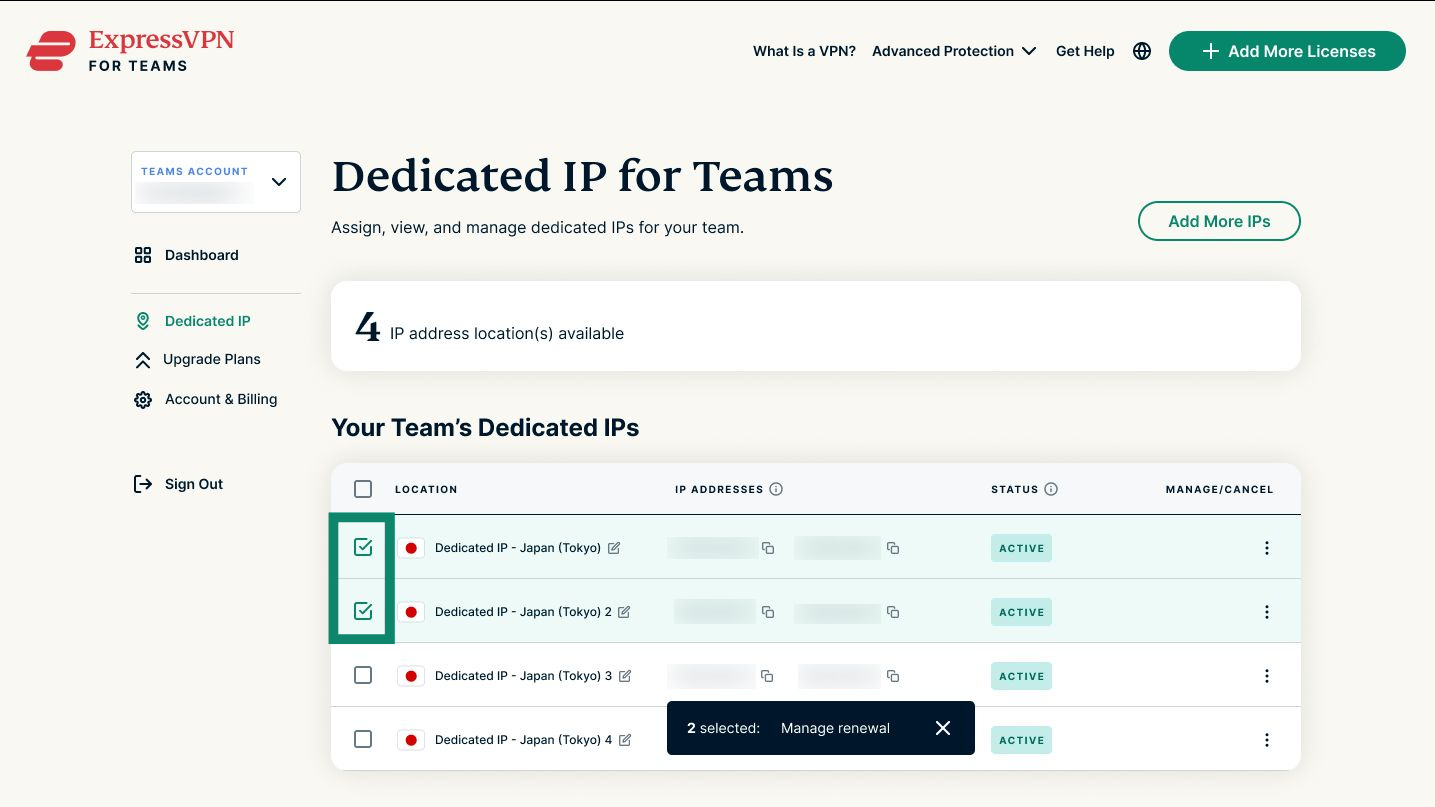Expand the Advanced Protection menu

(954, 51)
